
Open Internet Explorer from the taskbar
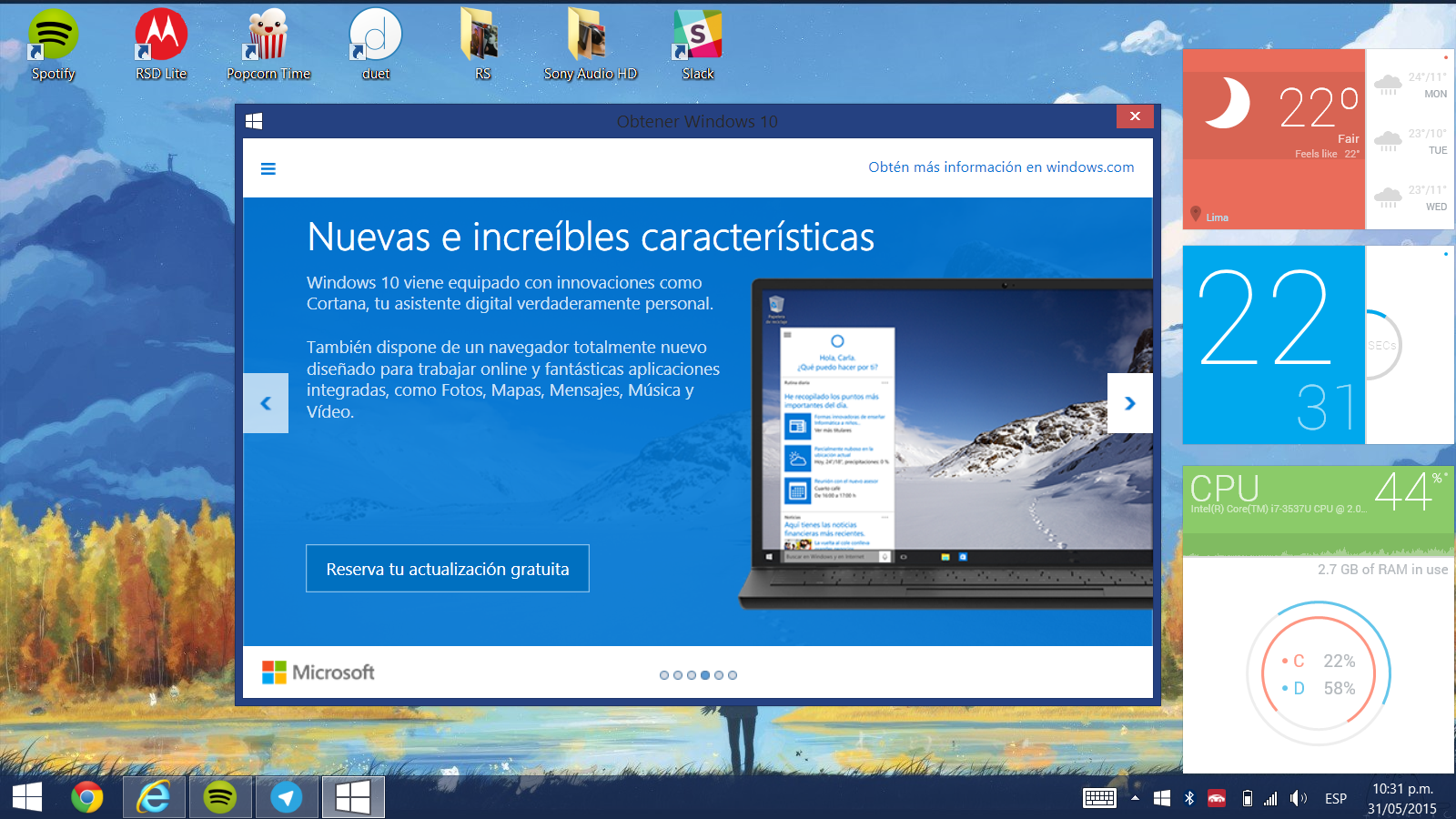coord(154,797)
